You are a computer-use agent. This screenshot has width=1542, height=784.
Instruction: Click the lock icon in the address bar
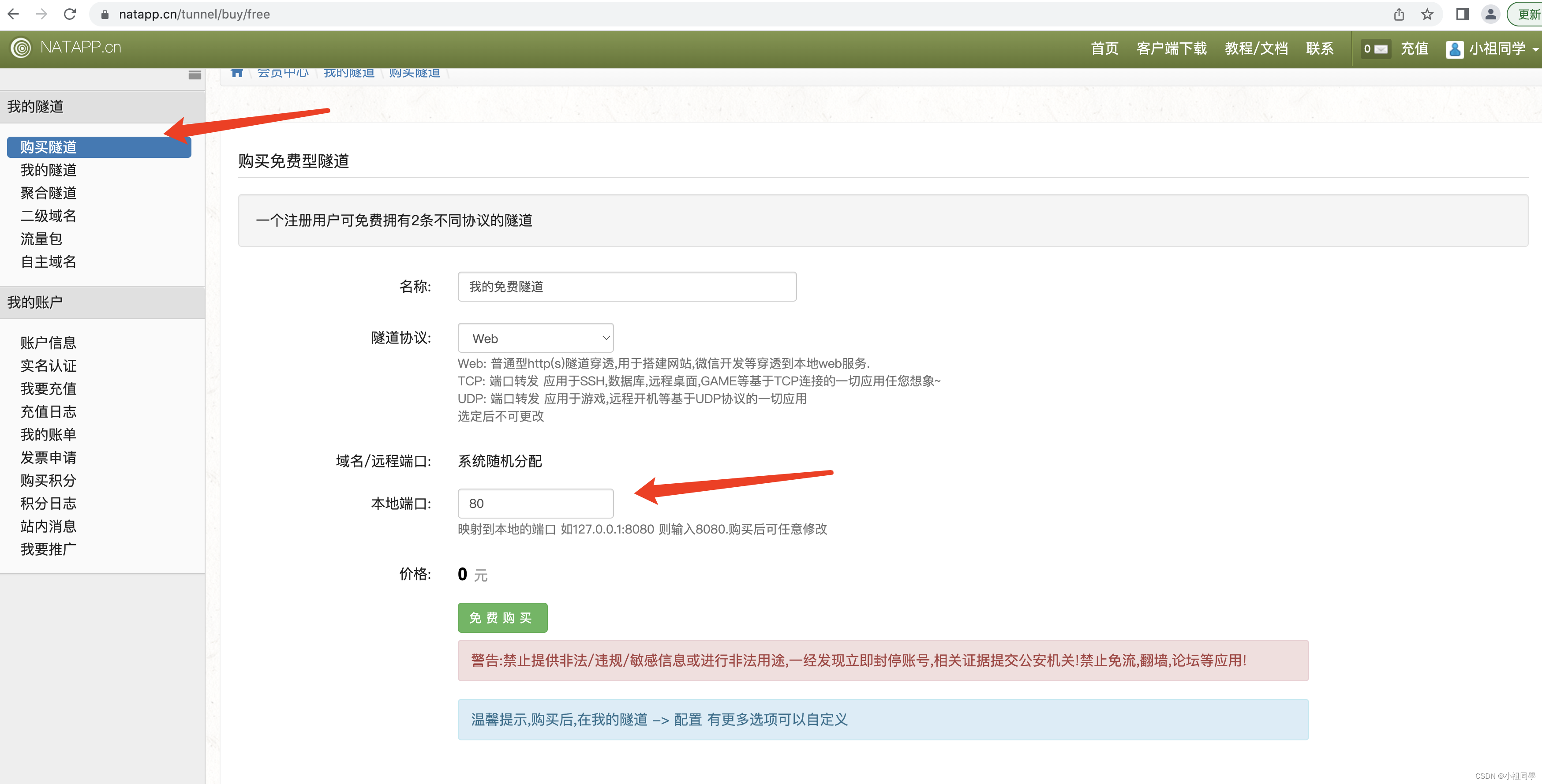click(x=105, y=15)
